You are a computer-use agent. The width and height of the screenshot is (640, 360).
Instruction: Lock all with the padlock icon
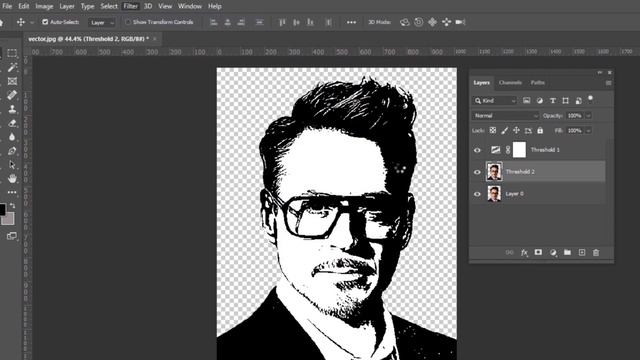click(540, 131)
